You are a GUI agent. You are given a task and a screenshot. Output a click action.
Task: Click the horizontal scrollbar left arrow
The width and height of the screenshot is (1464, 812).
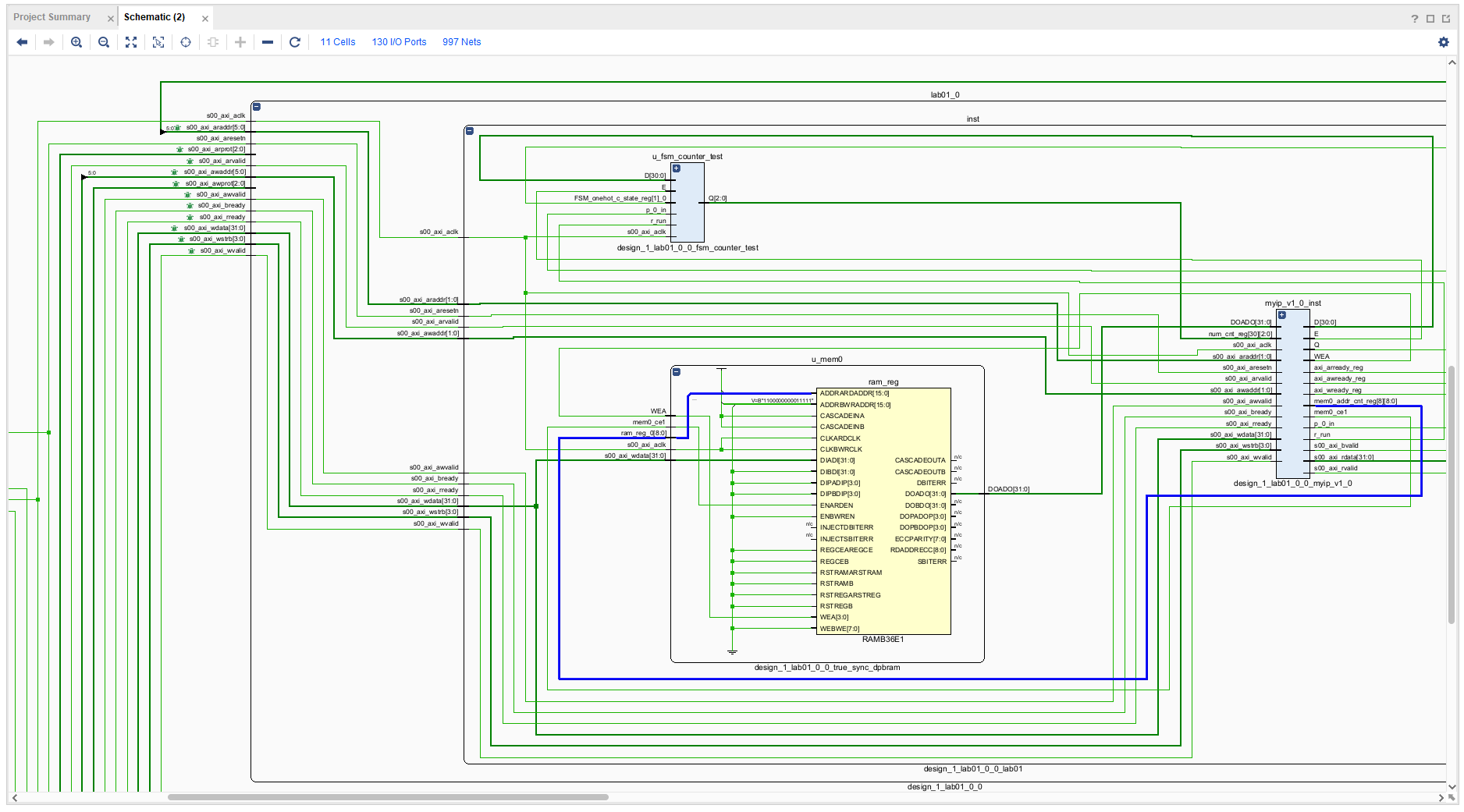click(14, 797)
